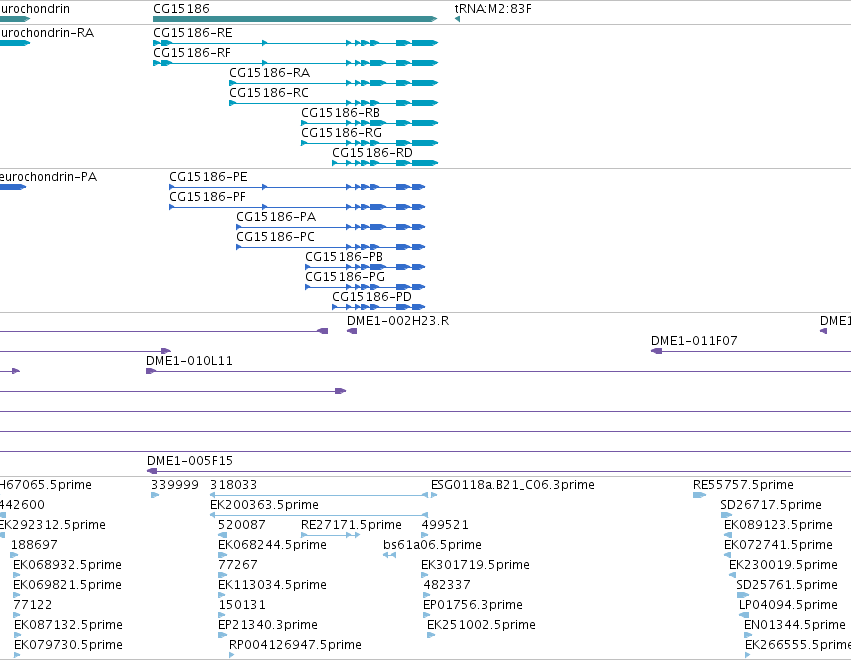Open the CG15186-PF protein label
This screenshot has height=660, width=851.
207,197
